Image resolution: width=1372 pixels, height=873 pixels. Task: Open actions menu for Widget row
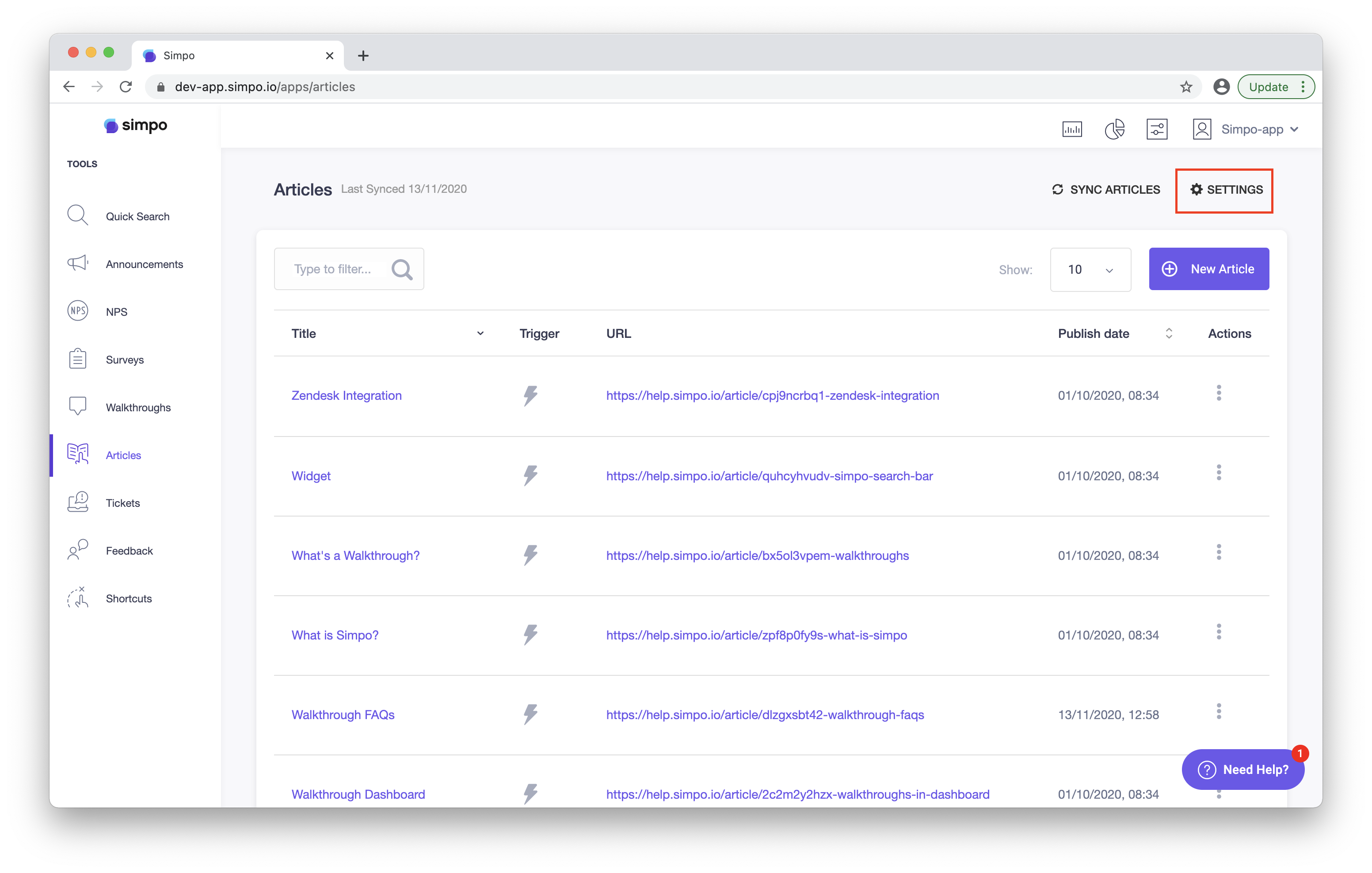pyautogui.click(x=1219, y=473)
